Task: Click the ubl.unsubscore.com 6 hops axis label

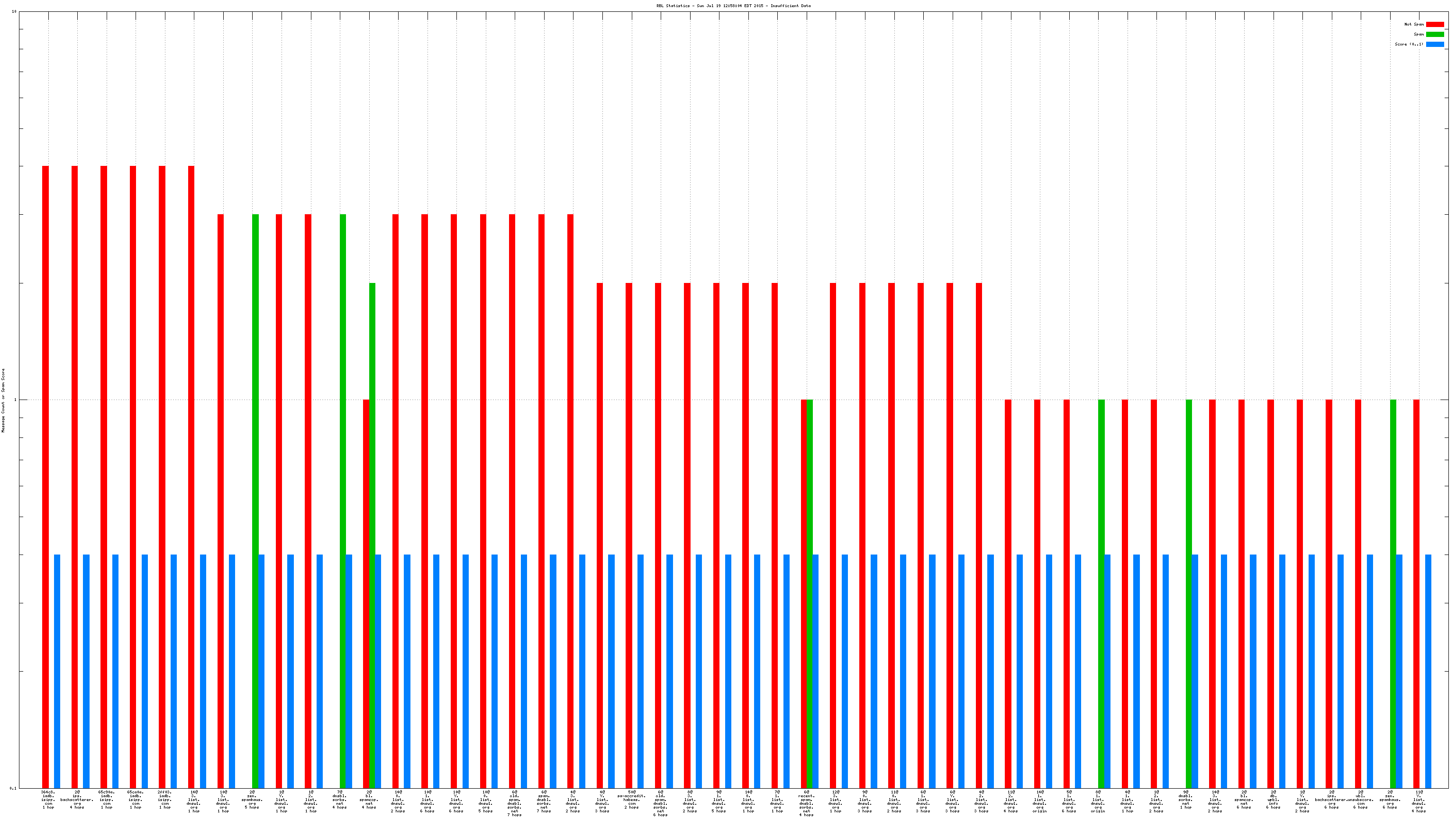Action: (1360, 800)
